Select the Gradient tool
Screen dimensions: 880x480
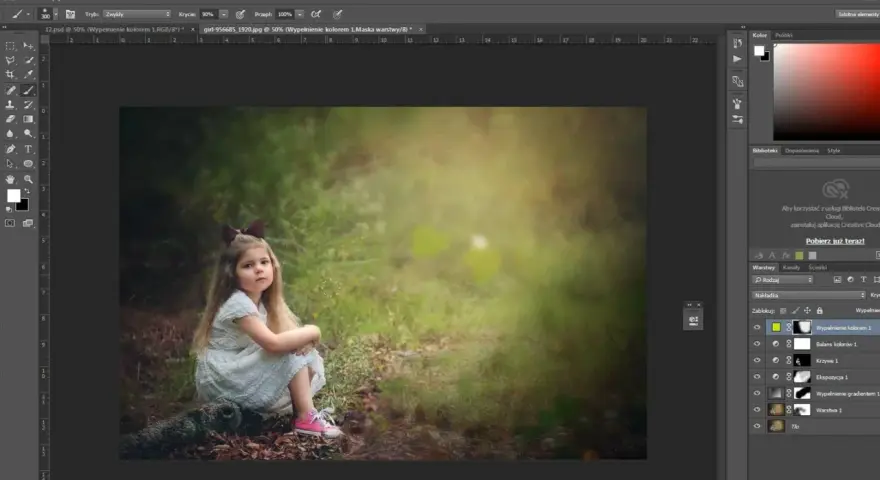point(28,119)
